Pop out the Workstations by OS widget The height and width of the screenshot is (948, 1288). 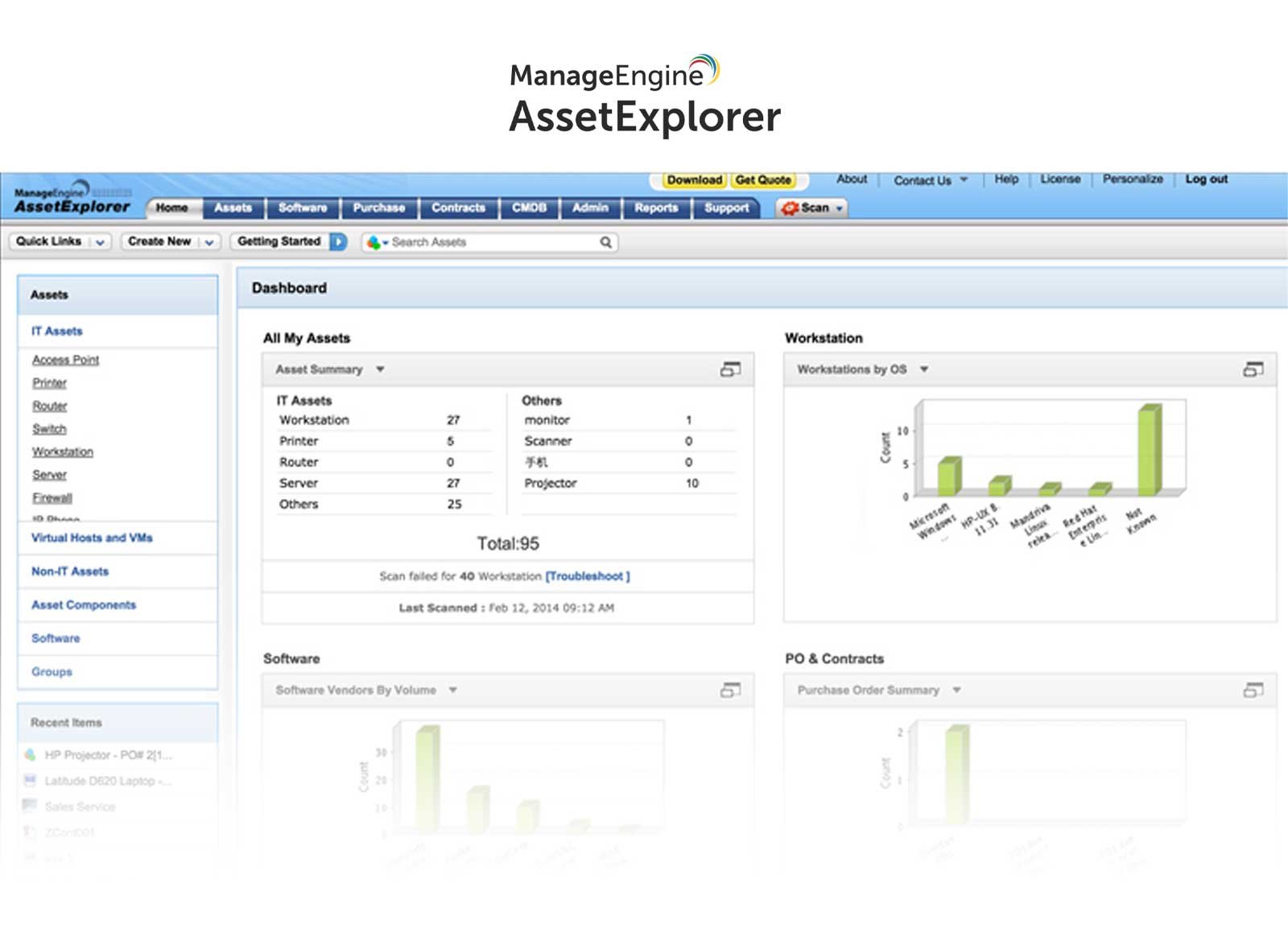pyautogui.click(x=1253, y=369)
